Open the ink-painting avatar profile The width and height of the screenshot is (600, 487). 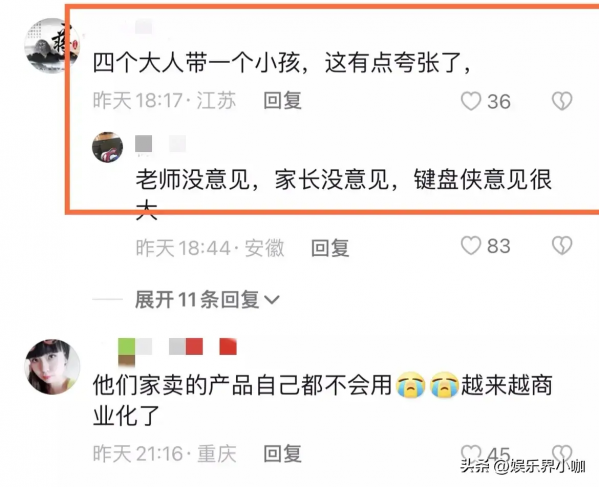[x=52, y=46]
